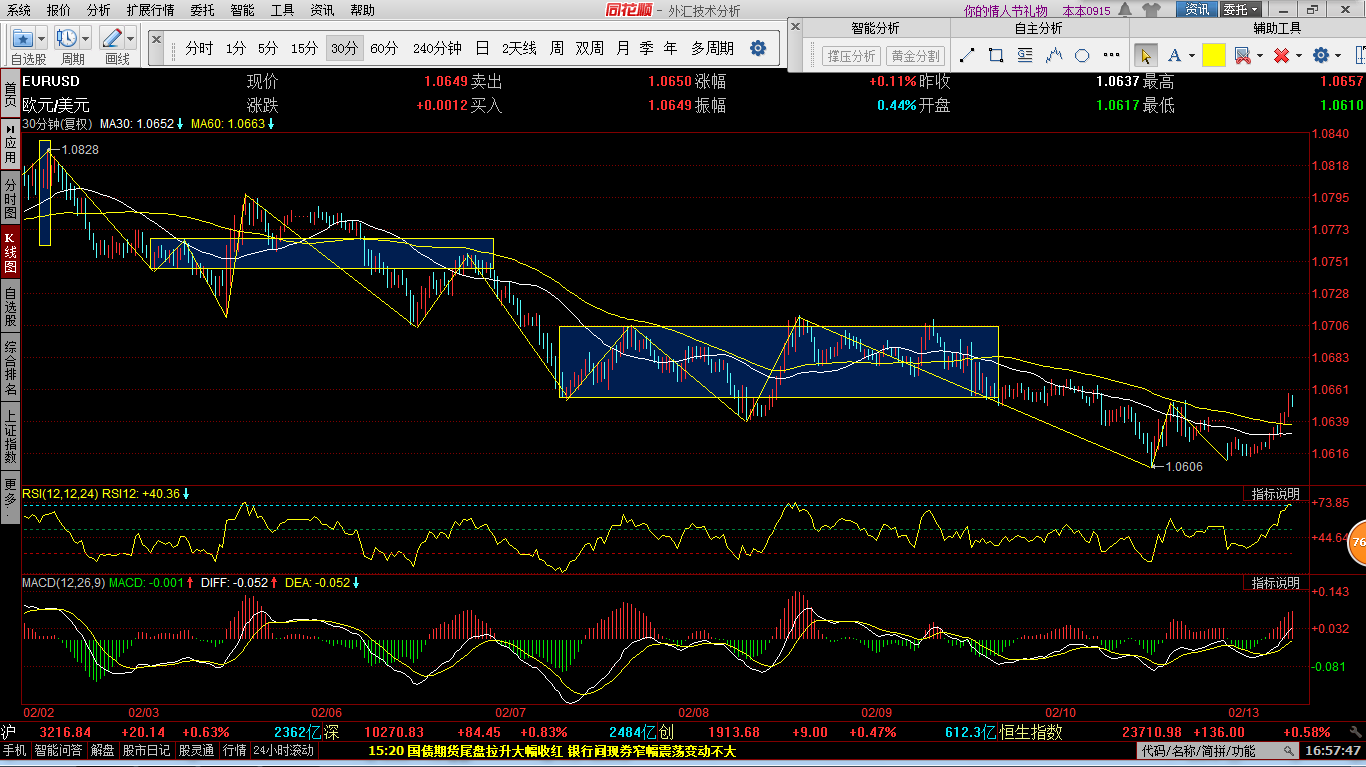Open MACD 指标说明 link
This screenshot has width=1366, height=767.
point(1275,583)
